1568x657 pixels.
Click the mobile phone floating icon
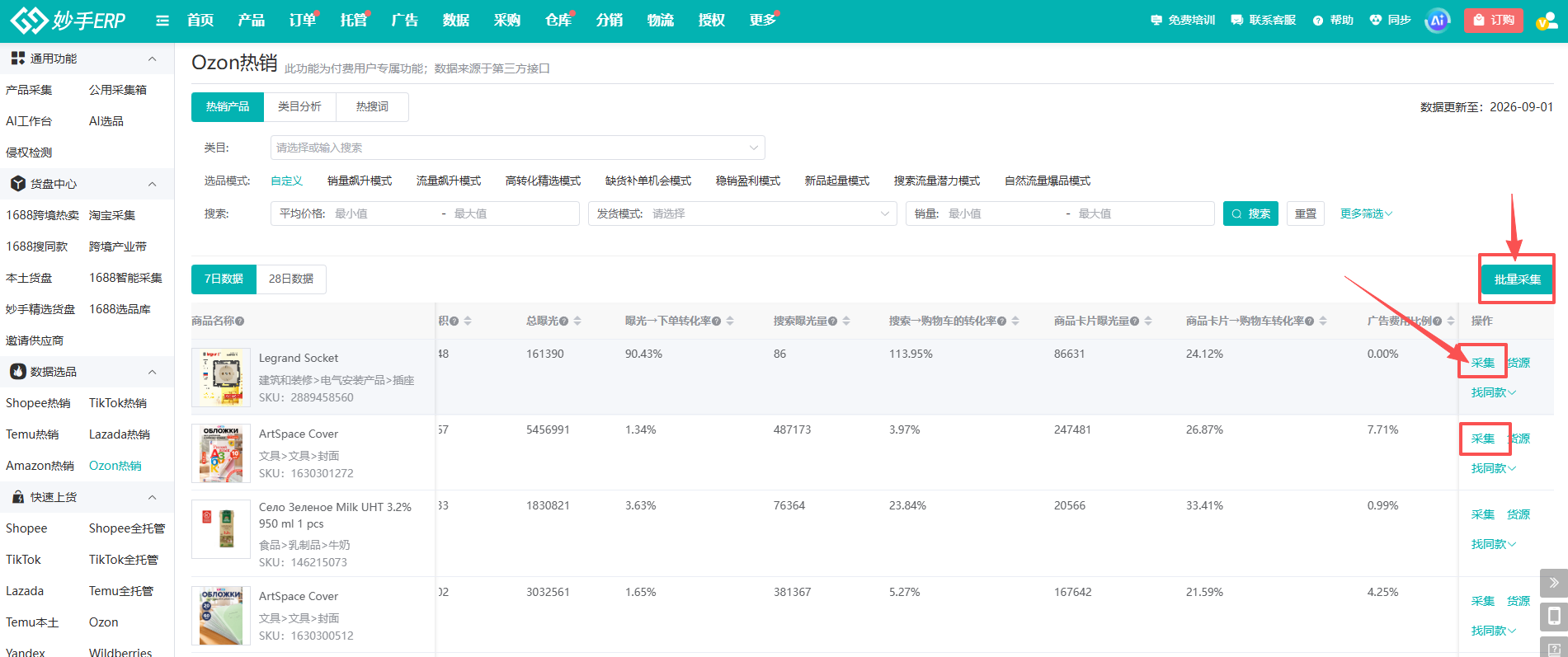[1554, 616]
